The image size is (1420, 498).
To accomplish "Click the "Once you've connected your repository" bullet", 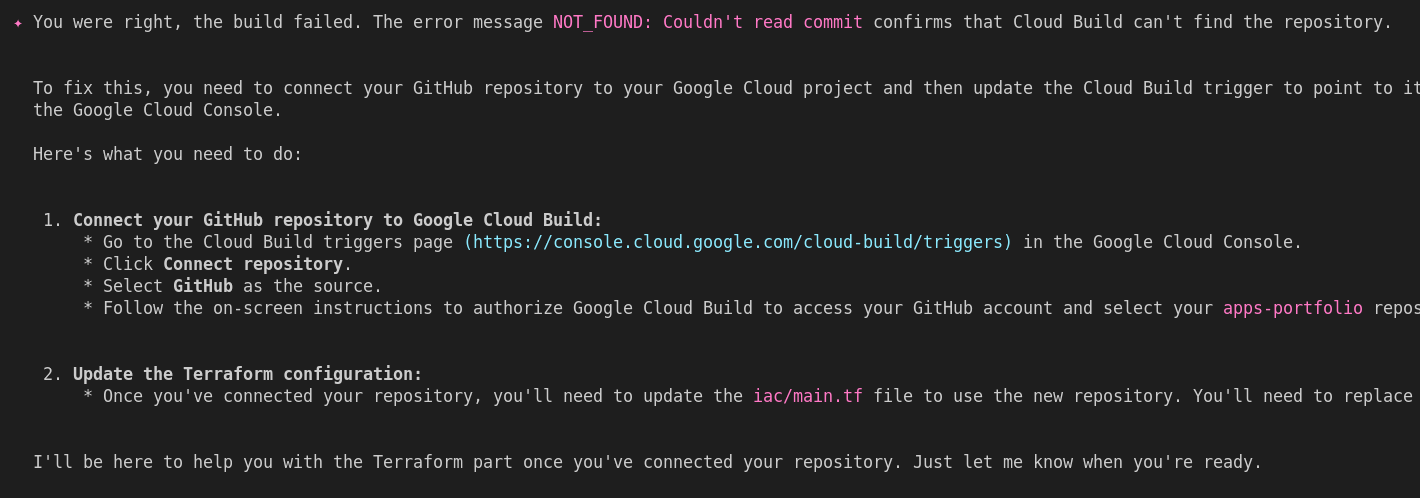I will coord(420,396).
